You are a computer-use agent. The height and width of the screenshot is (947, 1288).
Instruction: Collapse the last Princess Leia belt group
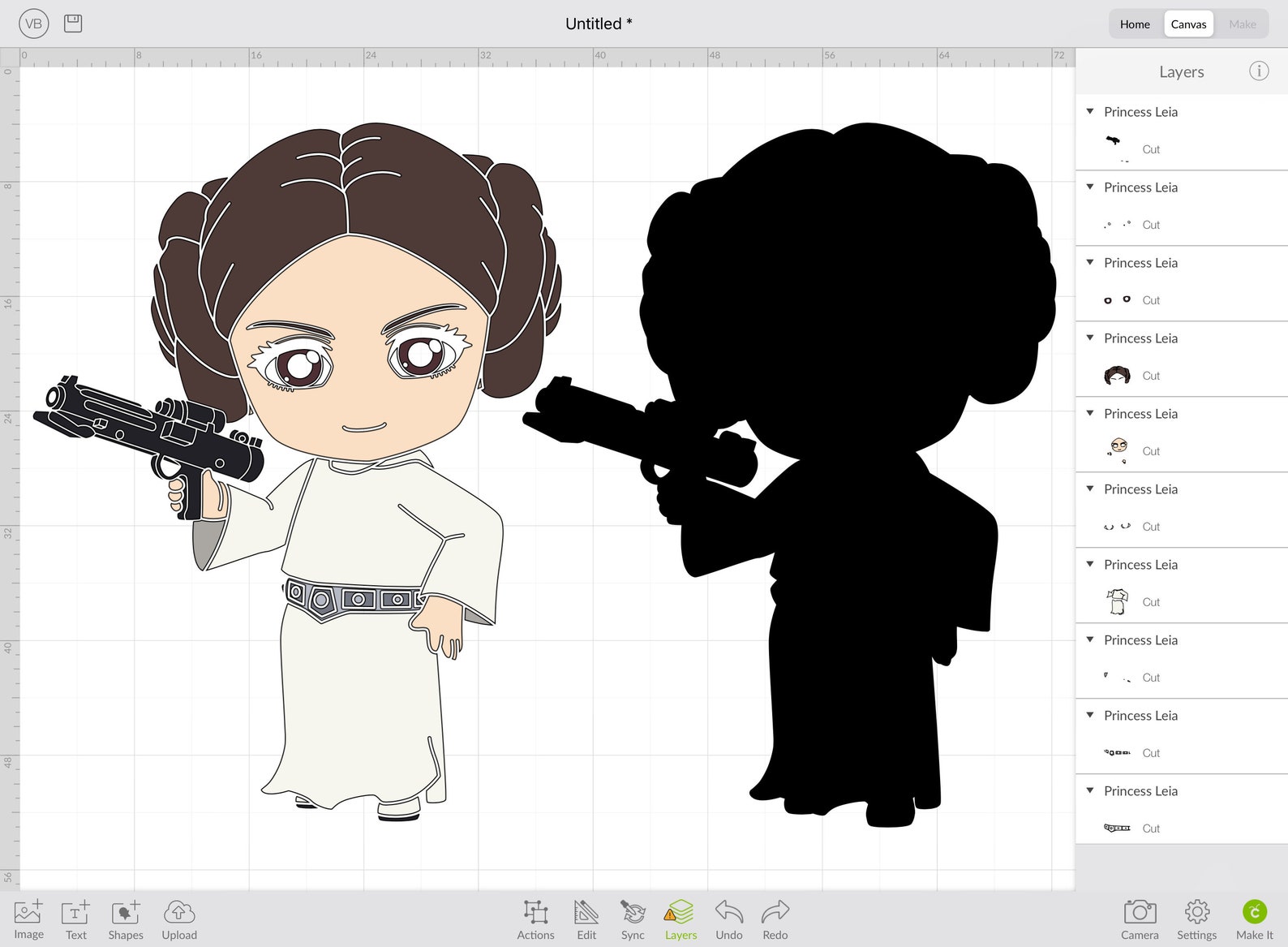tap(1090, 790)
